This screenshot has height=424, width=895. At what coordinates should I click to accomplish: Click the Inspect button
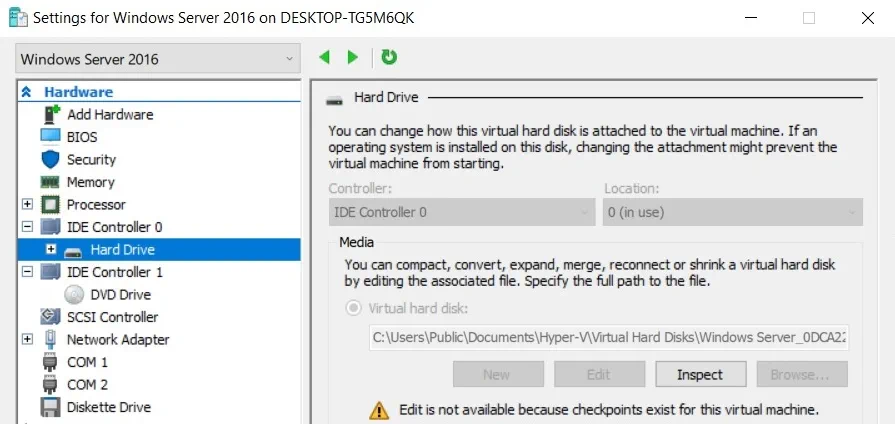tap(699, 374)
